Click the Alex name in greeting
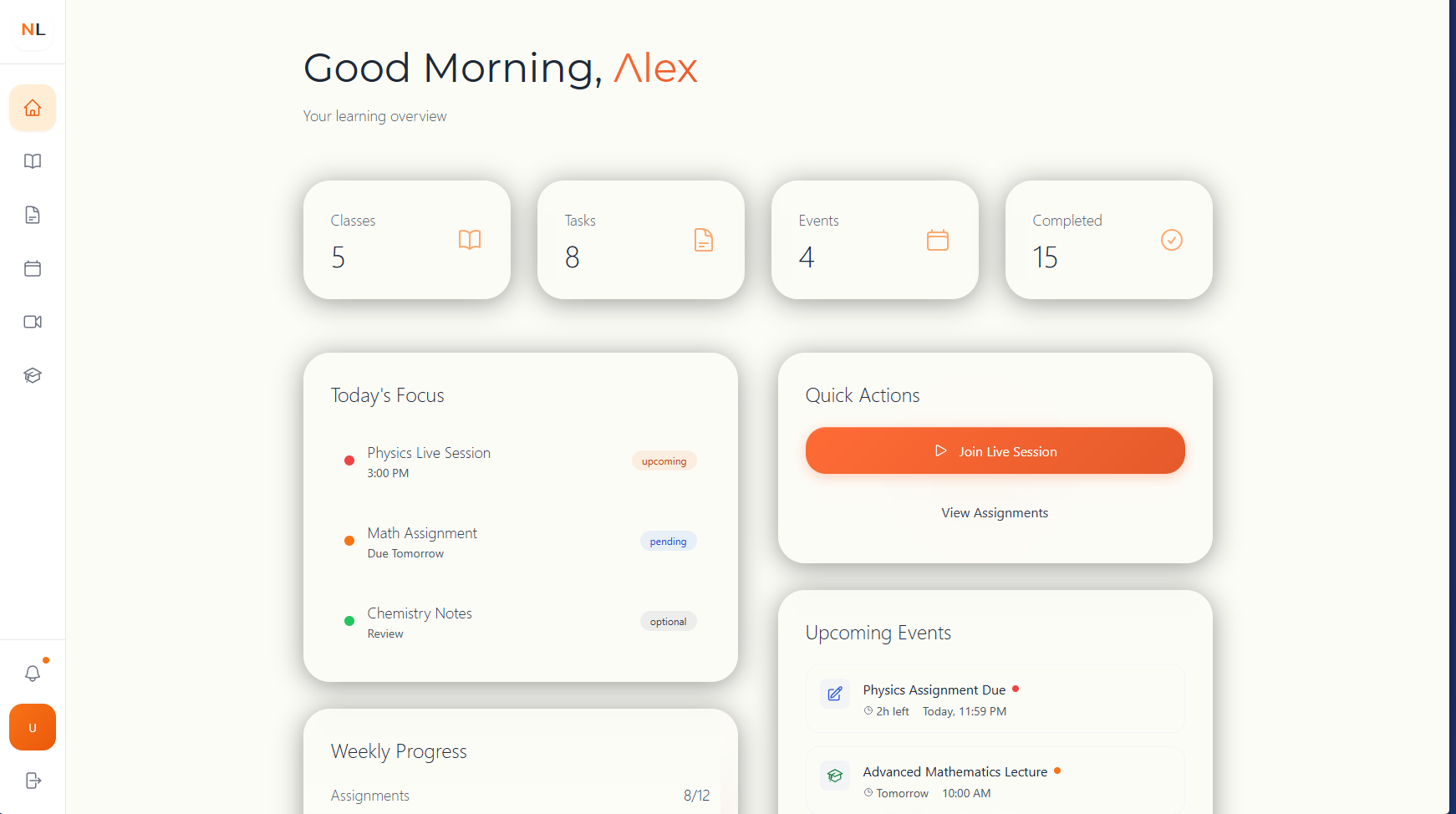This screenshot has height=814, width=1456. click(655, 68)
